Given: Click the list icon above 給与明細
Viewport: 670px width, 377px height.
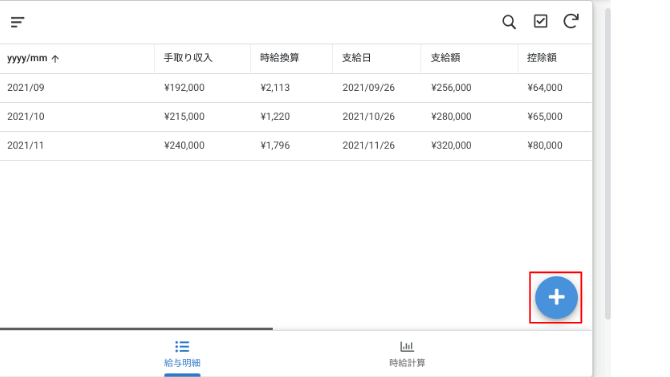Looking at the screenshot, I should 182,346.
